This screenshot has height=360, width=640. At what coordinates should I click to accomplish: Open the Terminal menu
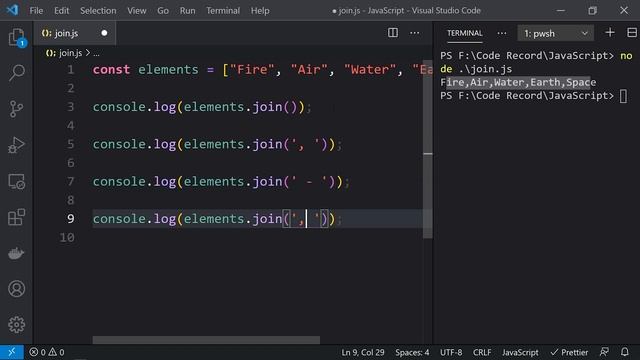pyautogui.click(x=223, y=11)
